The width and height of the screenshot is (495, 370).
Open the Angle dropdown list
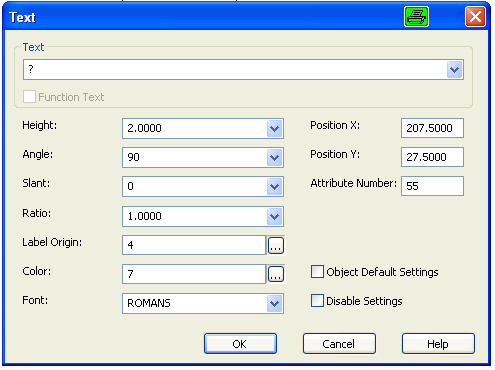coord(275,157)
